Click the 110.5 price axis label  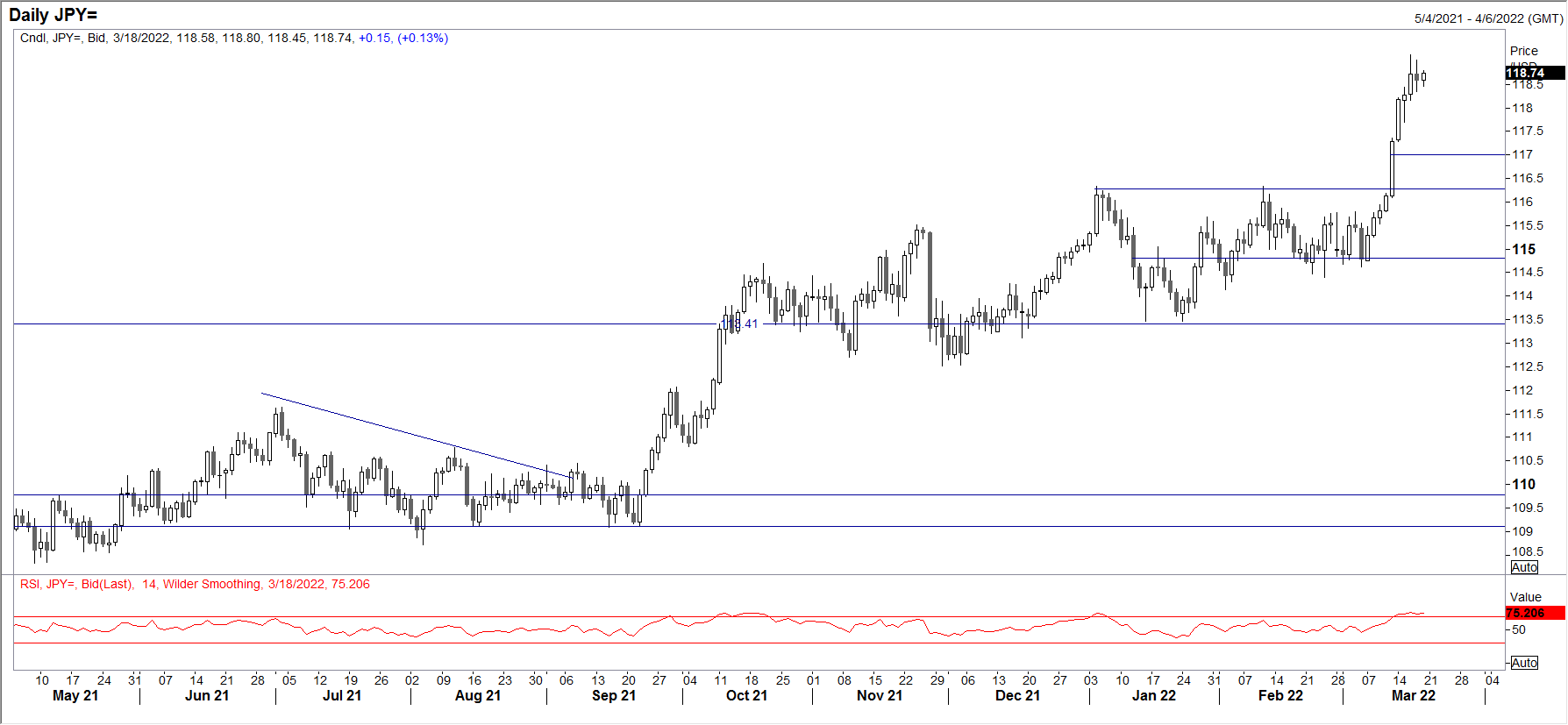[1528, 460]
